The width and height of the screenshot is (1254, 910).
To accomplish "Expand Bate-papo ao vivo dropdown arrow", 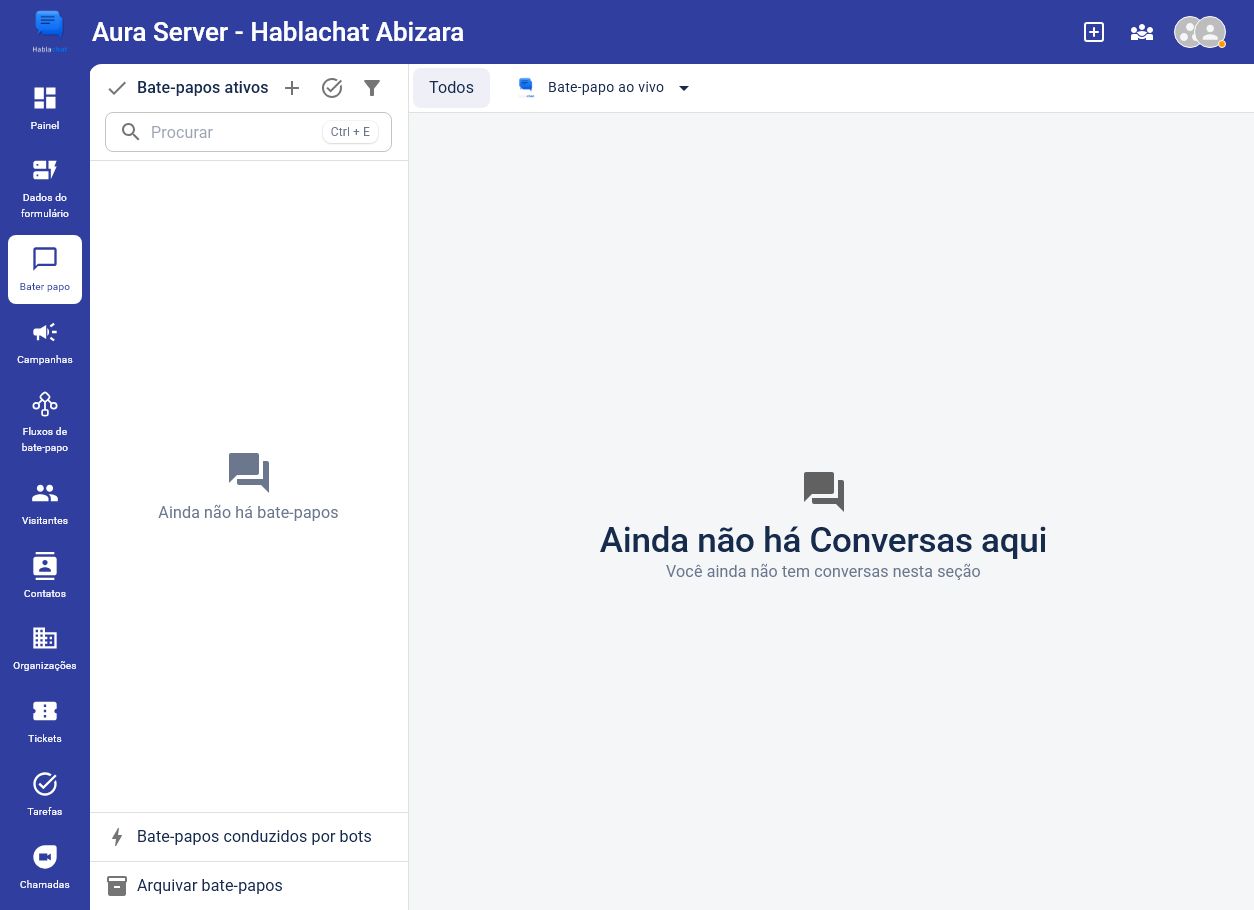I will (x=684, y=88).
